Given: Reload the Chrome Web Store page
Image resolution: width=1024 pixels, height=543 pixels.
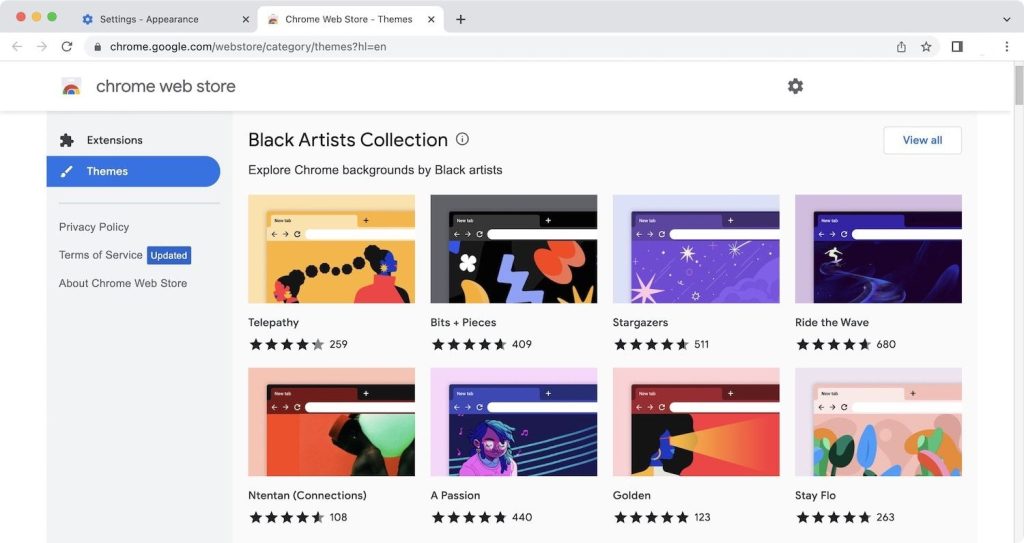Looking at the screenshot, I should (x=67, y=46).
